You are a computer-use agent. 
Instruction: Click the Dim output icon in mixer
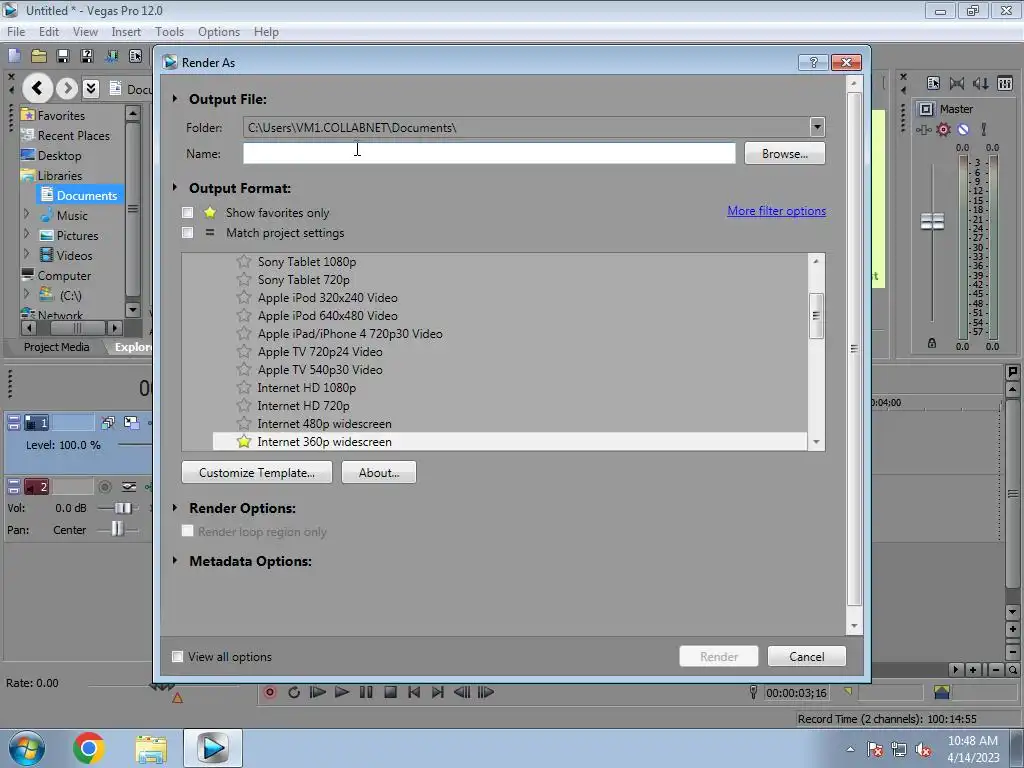tap(980, 83)
